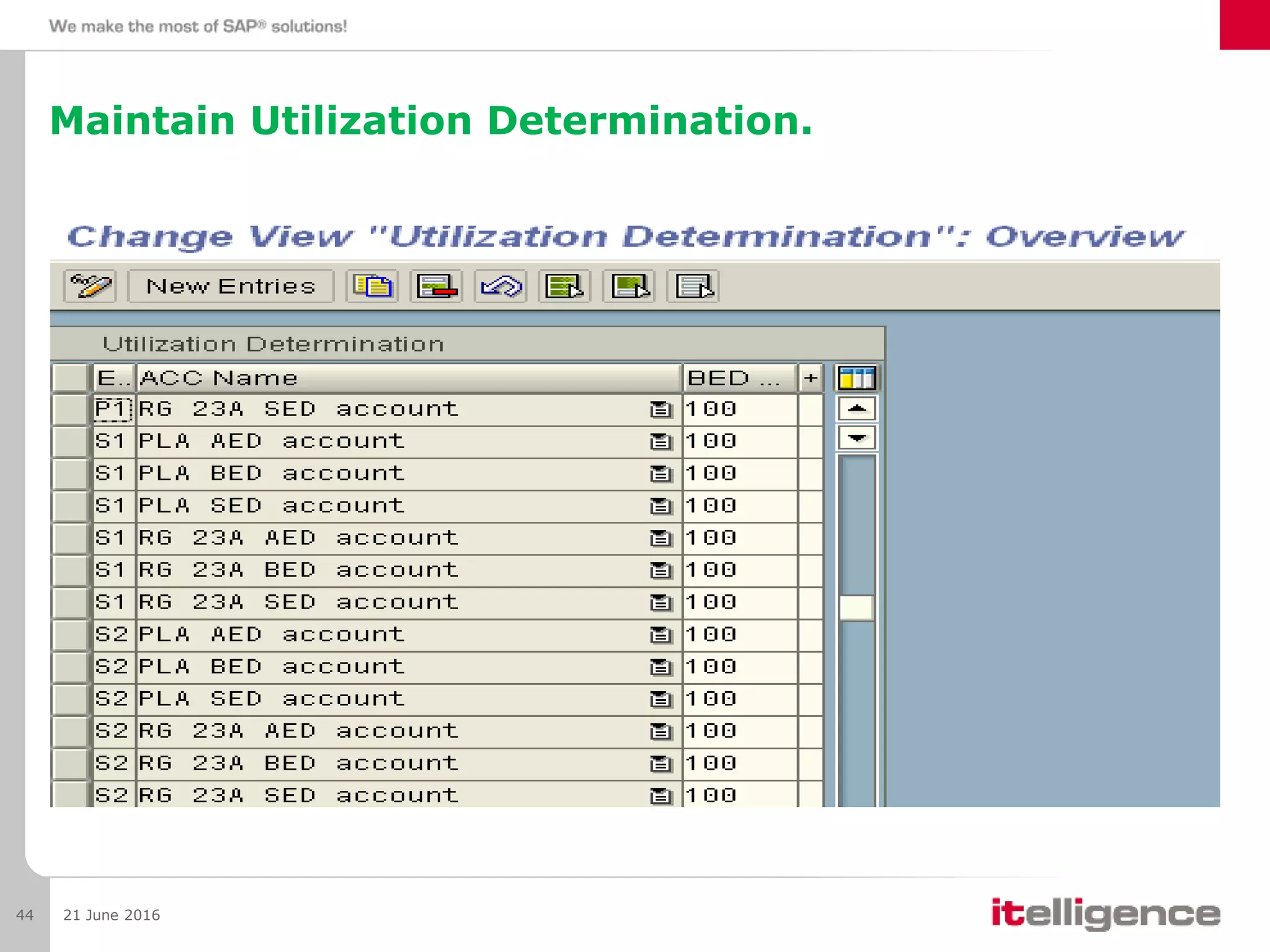Click the P1 excise transaction cell

click(113, 409)
